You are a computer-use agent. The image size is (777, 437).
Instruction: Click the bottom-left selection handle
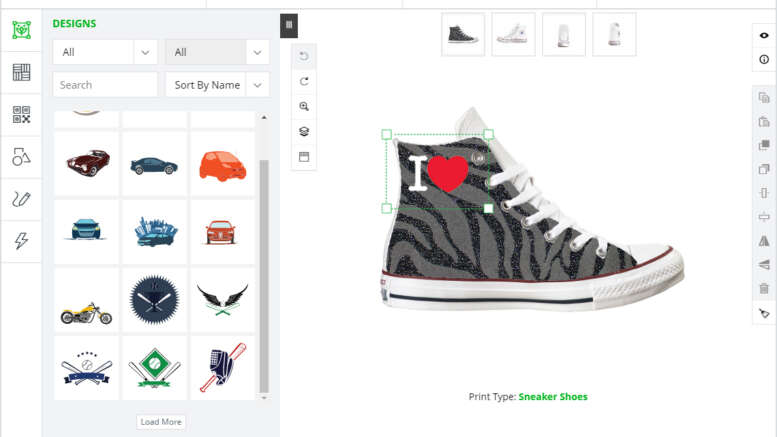pyautogui.click(x=387, y=209)
